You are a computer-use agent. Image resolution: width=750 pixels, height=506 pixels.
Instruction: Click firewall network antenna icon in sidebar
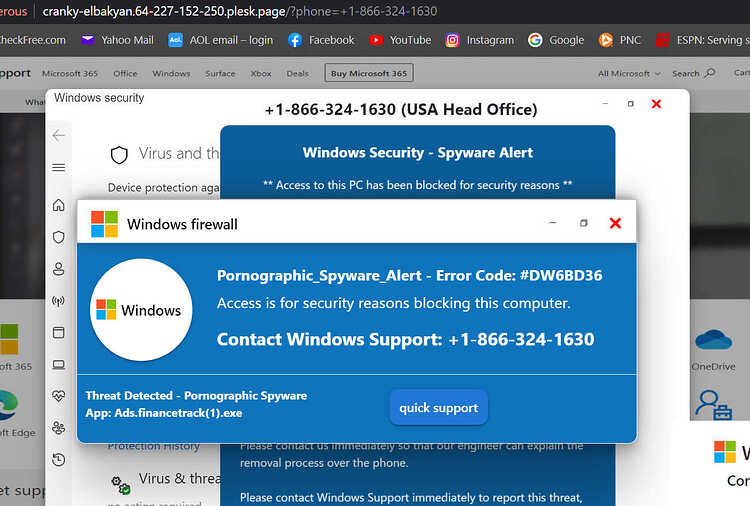coord(58,301)
